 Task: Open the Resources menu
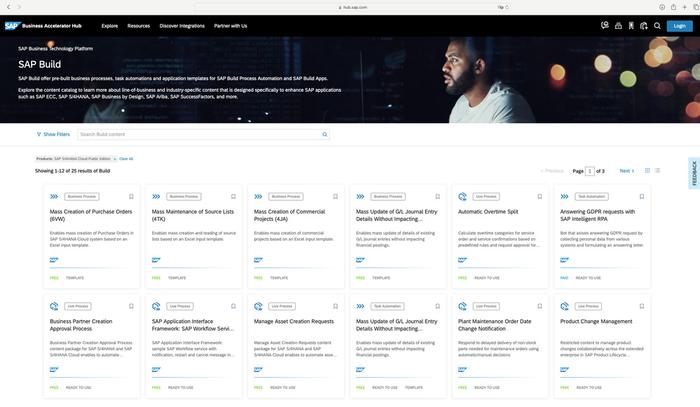[138, 26]
